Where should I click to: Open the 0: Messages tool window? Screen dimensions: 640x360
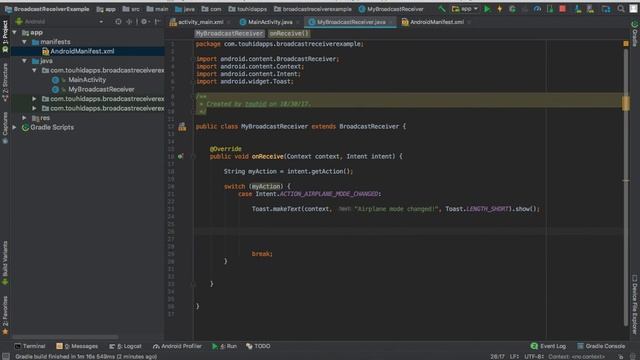pyautogui.click(x=77, y=346)
